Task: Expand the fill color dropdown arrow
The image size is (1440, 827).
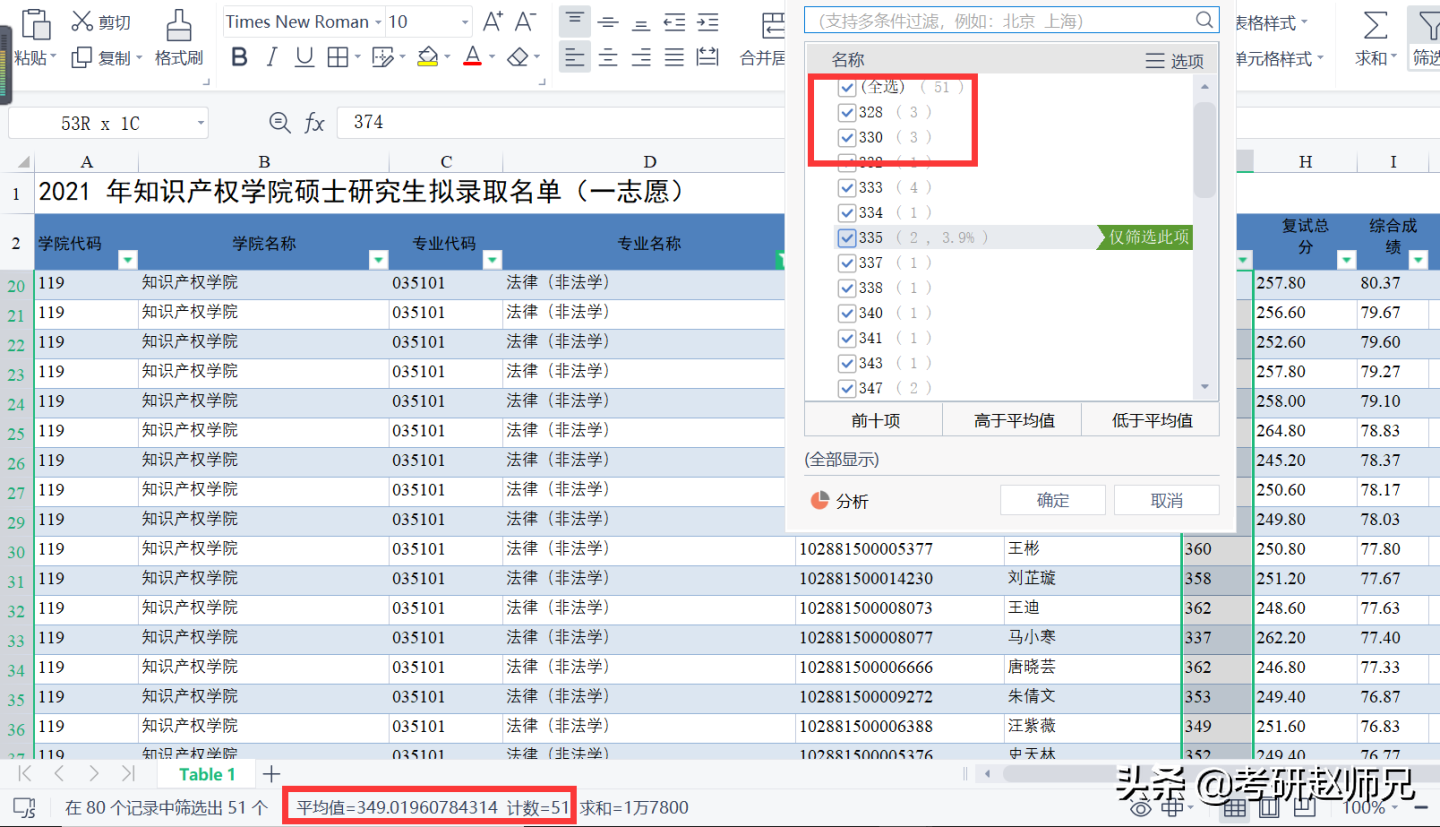Action: (448, 57)
